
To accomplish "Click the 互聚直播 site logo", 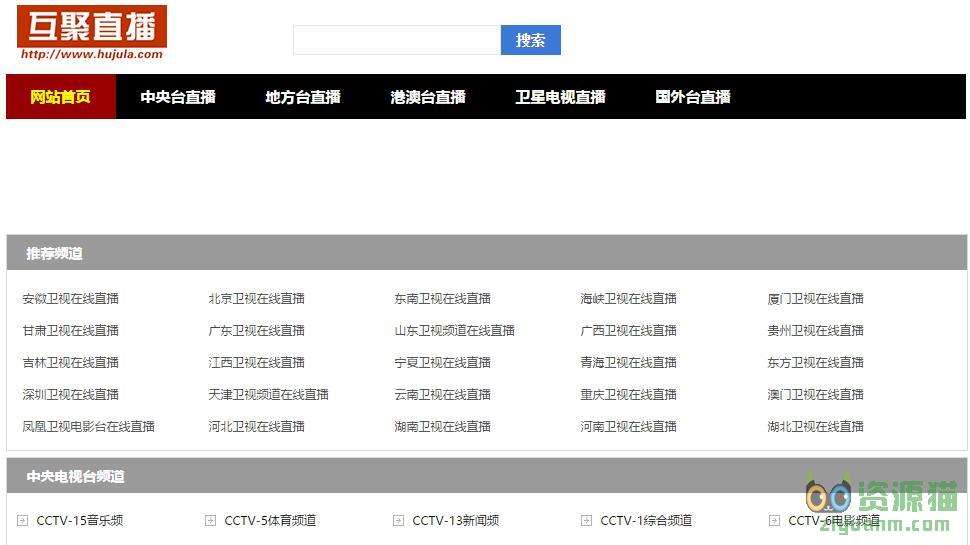I will [92, 33].
